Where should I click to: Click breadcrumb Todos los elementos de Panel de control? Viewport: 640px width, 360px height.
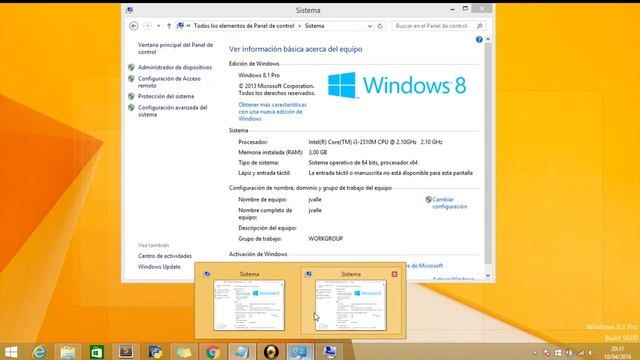[244, 26]
